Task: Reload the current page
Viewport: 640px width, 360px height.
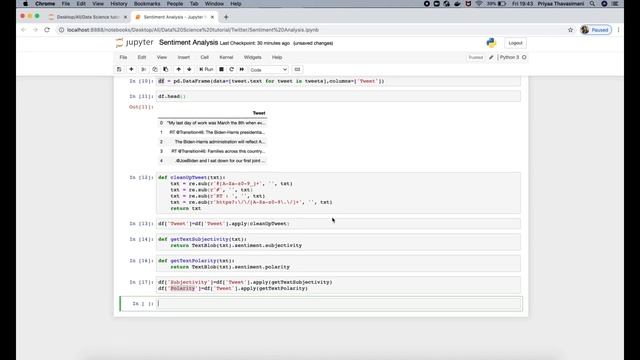Action: (47, 30)
